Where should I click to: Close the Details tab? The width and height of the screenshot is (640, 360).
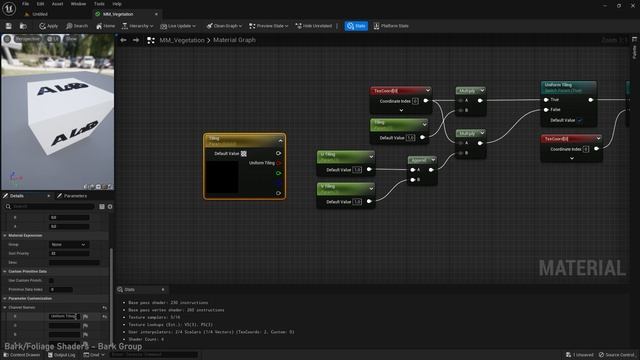(49, 196)
